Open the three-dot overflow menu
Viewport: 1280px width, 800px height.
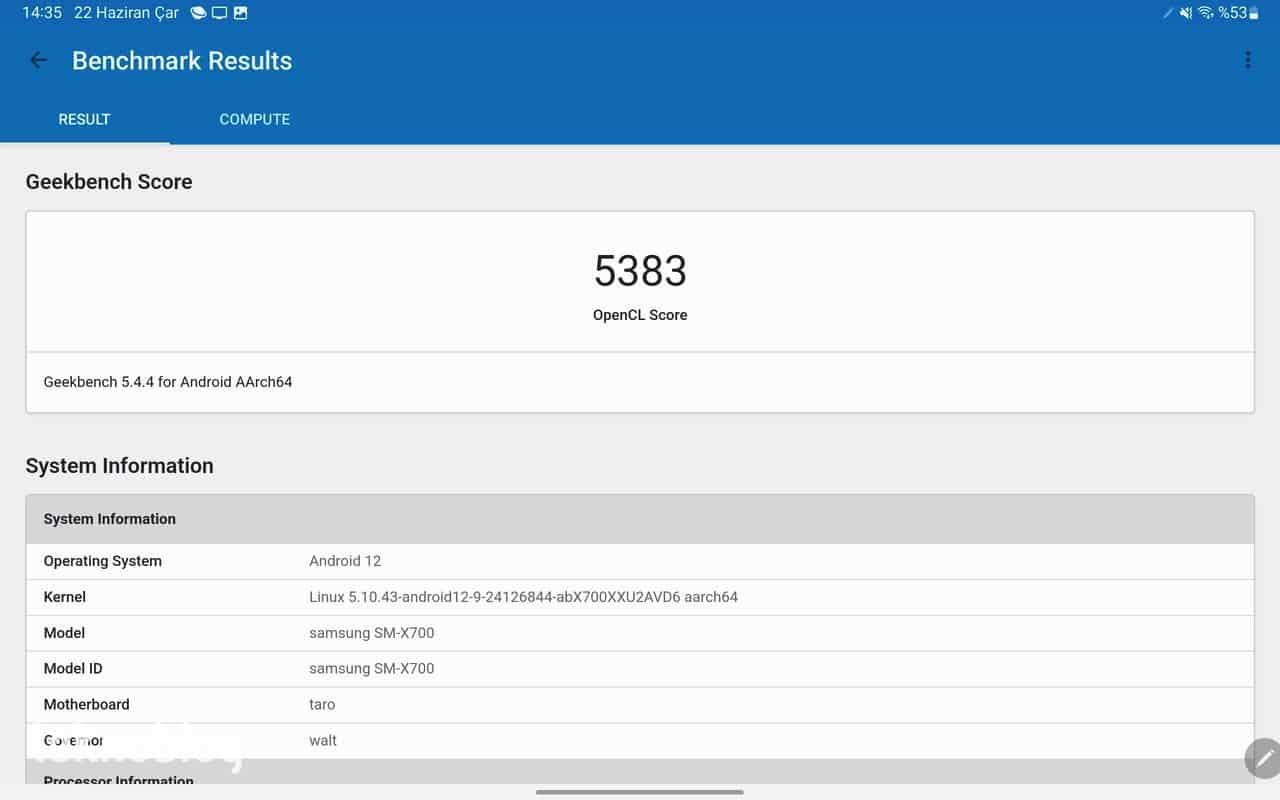pos(1247,60)
